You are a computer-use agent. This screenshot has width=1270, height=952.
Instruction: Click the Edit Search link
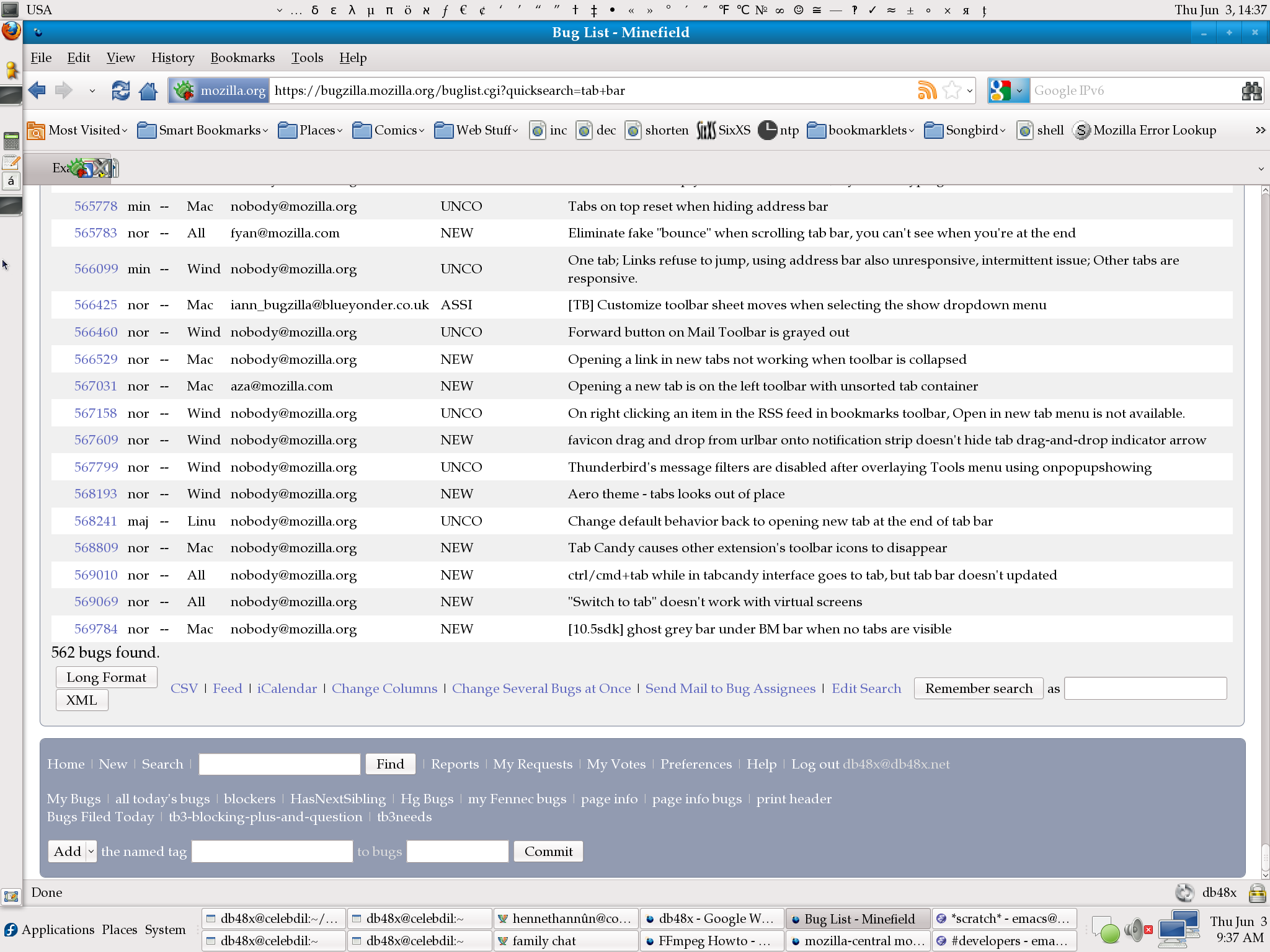pyautogui.click(x=866, y=689)
